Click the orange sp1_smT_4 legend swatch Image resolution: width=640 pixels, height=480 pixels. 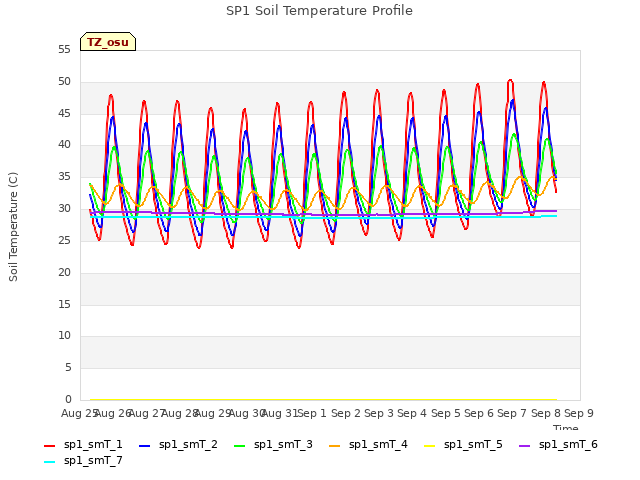[334, 446]
